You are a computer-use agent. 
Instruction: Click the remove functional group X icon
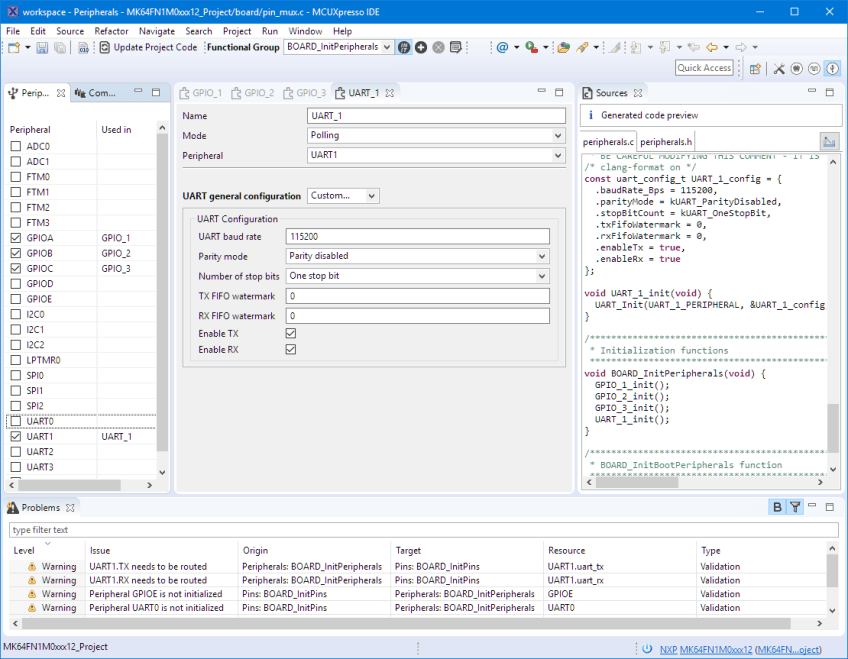438,47
